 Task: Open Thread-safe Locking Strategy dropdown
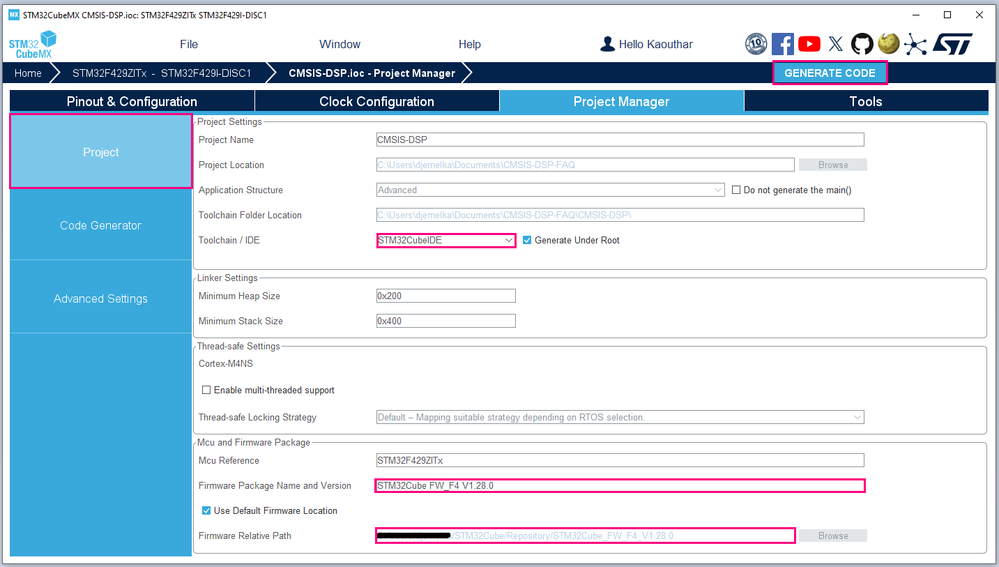[x=620, y=417]
